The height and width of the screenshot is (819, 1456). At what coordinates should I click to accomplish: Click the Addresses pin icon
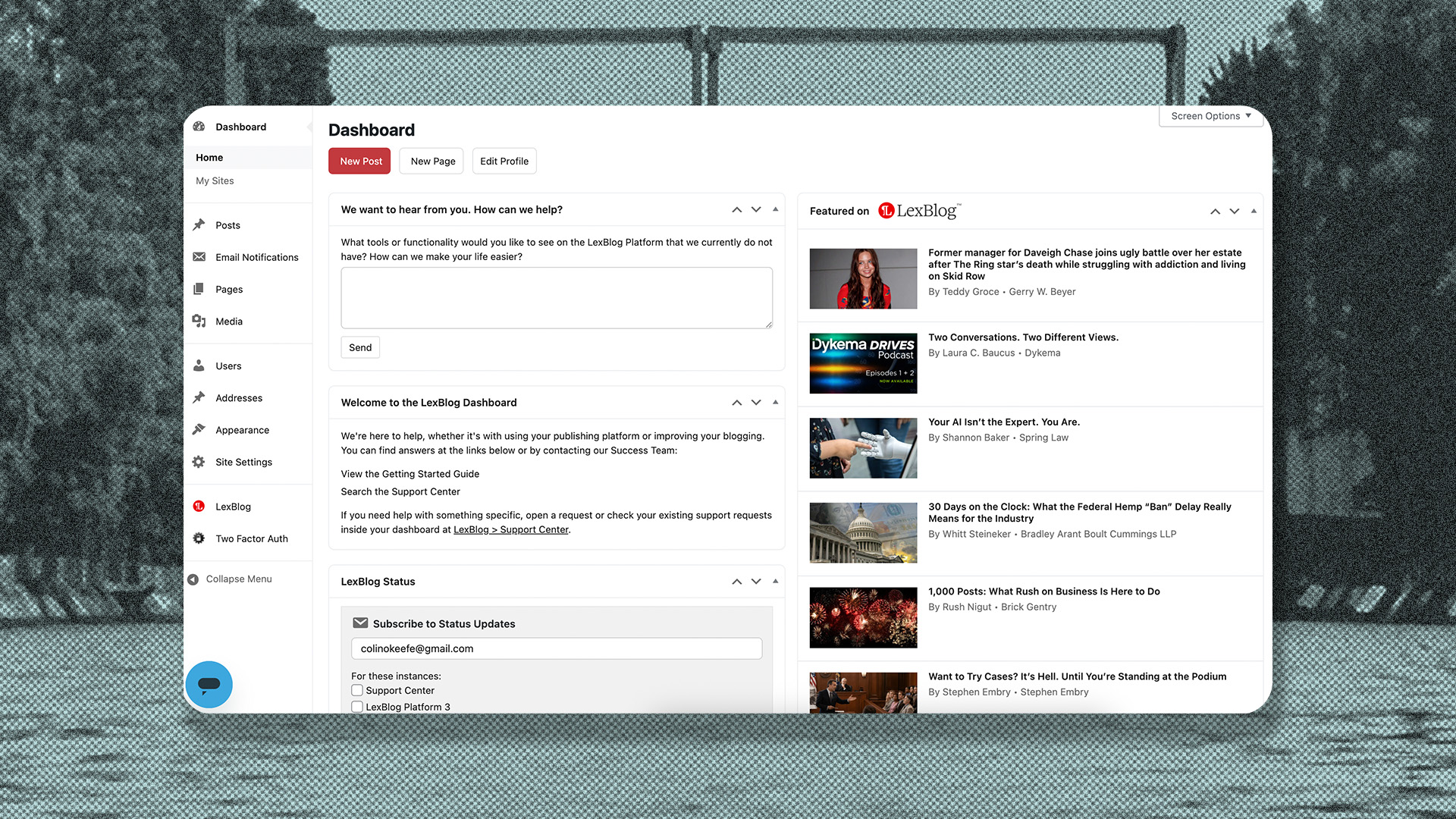[199, 397]
